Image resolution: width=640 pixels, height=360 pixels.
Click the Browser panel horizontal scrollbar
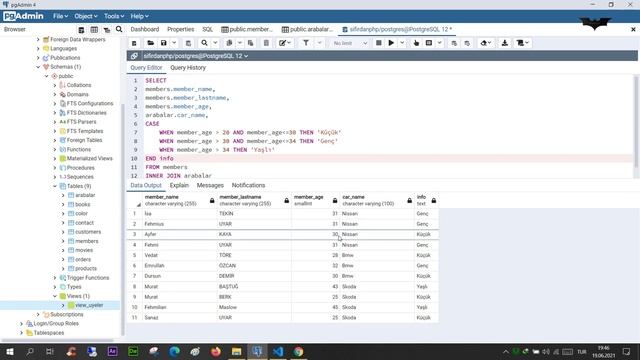58,340
